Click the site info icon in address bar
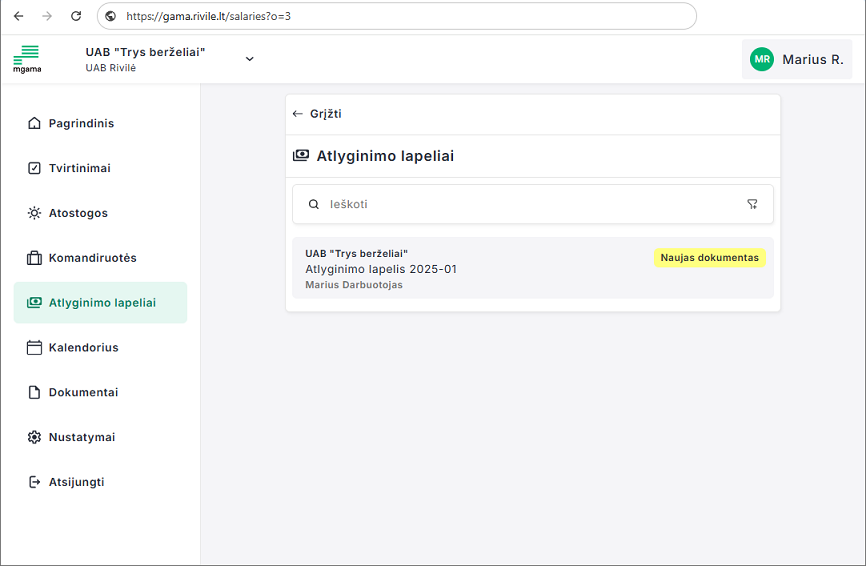The height and width of the screenshot is (566, 866). 110,16
